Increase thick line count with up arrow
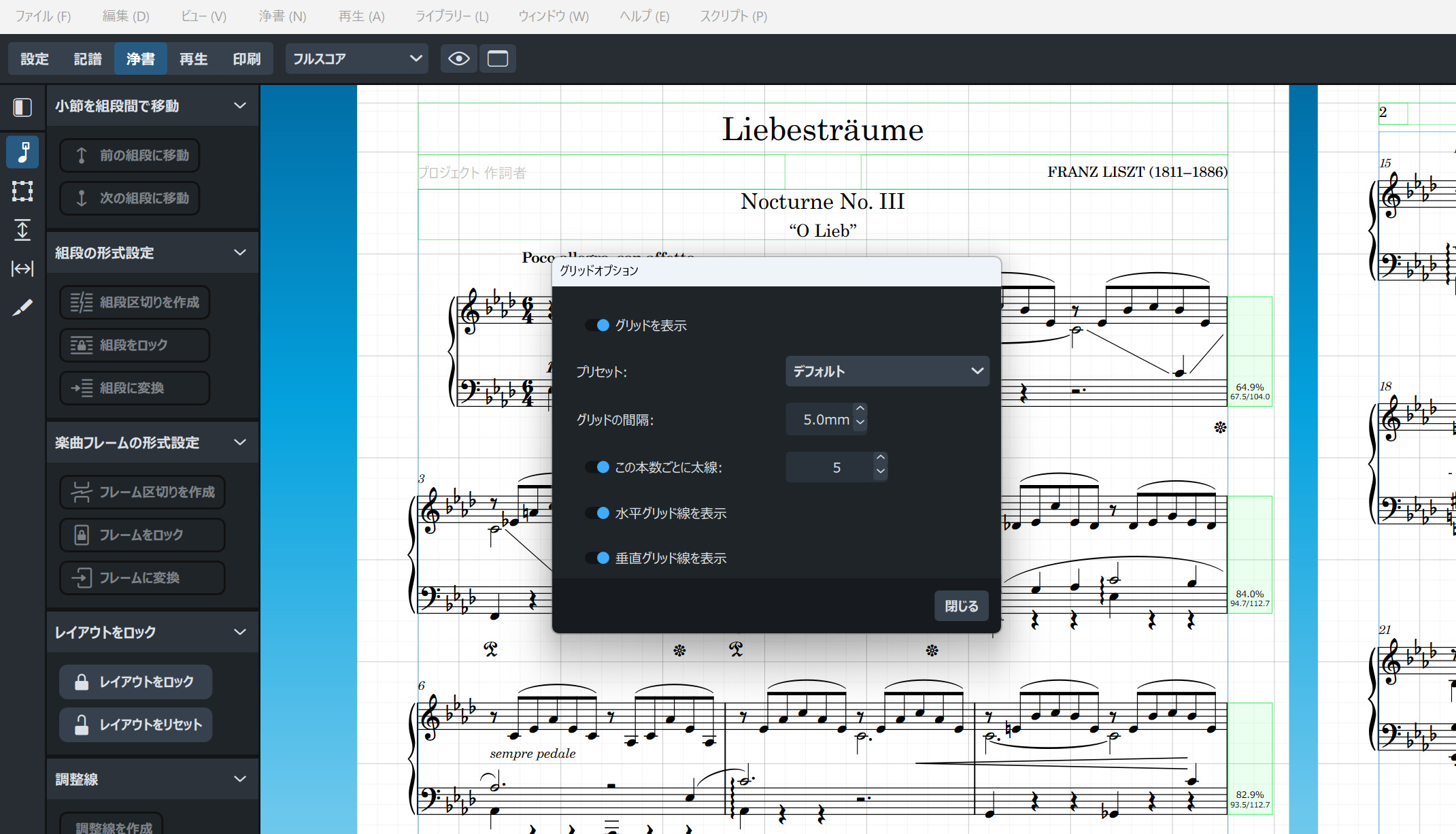Viewport: 1456px width, 834px height. click(881, 457)
